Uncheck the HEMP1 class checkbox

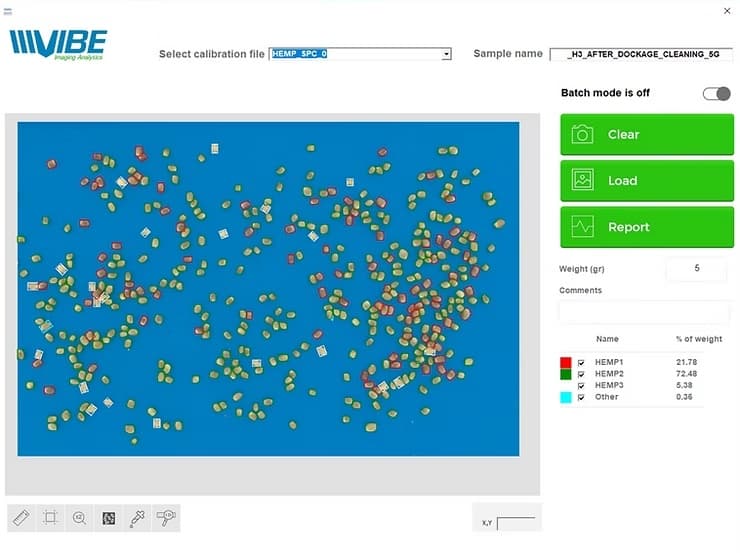tap(581, 363)
